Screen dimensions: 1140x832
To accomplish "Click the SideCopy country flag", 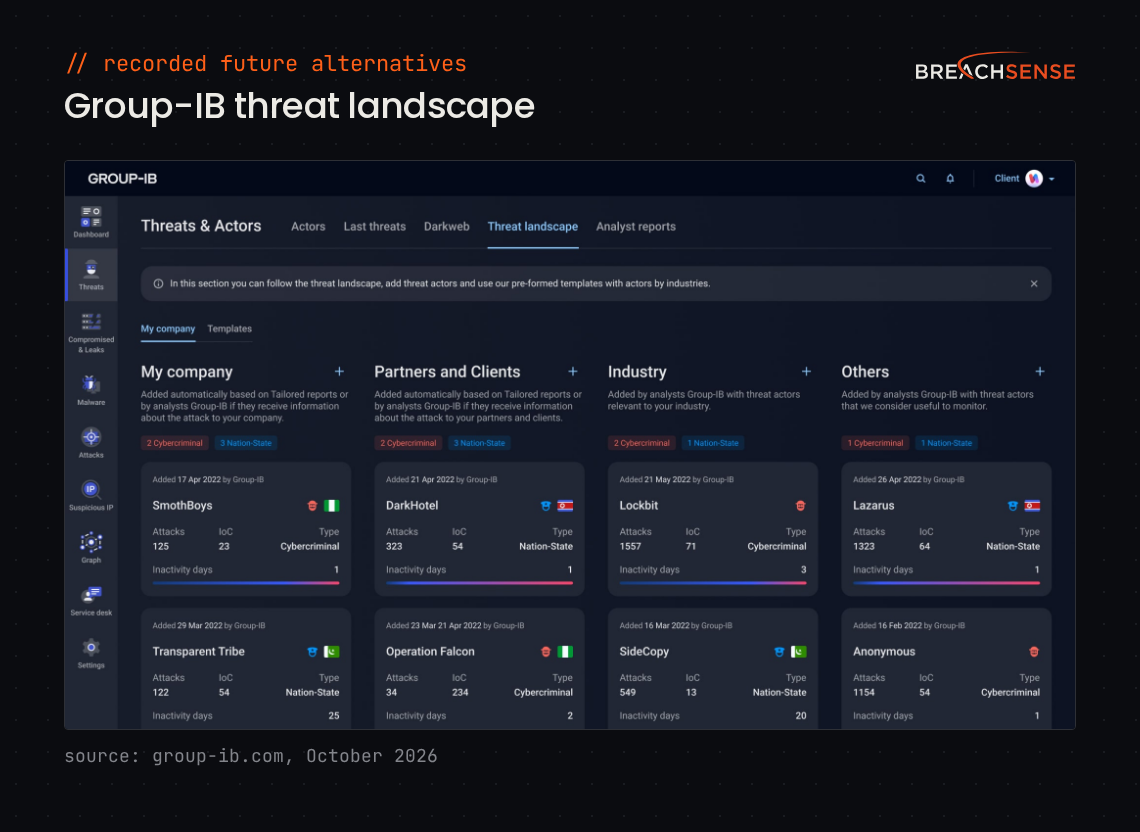I will point(798,652).
